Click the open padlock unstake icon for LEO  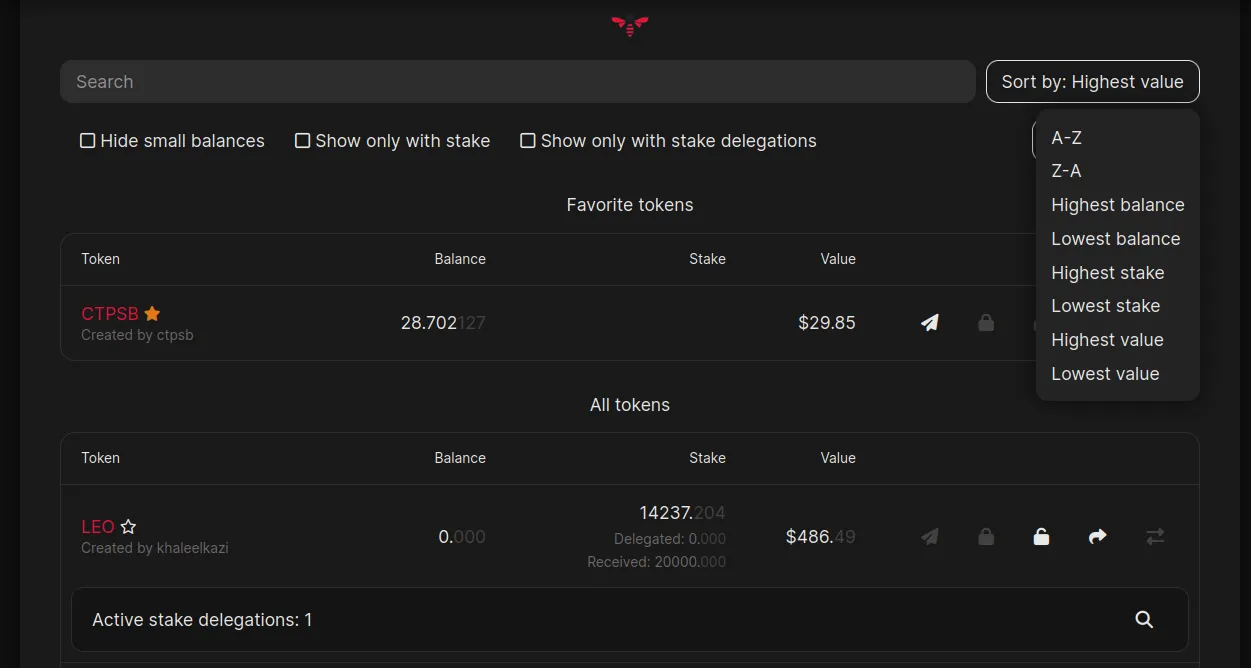(x=1041, y=536)
